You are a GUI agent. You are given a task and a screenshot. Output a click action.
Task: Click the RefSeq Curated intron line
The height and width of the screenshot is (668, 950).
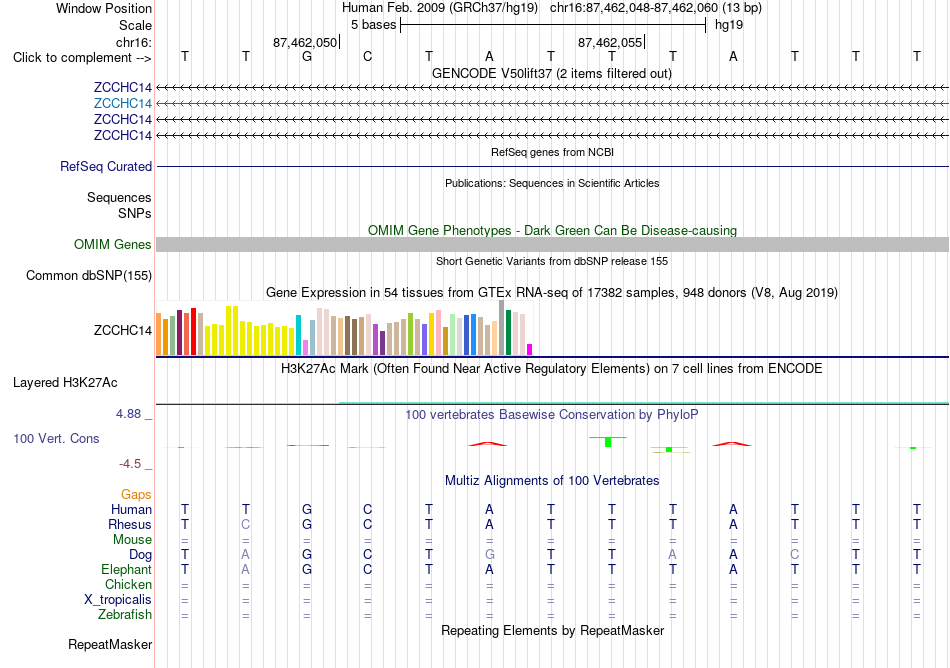click(x=552, y=166)
